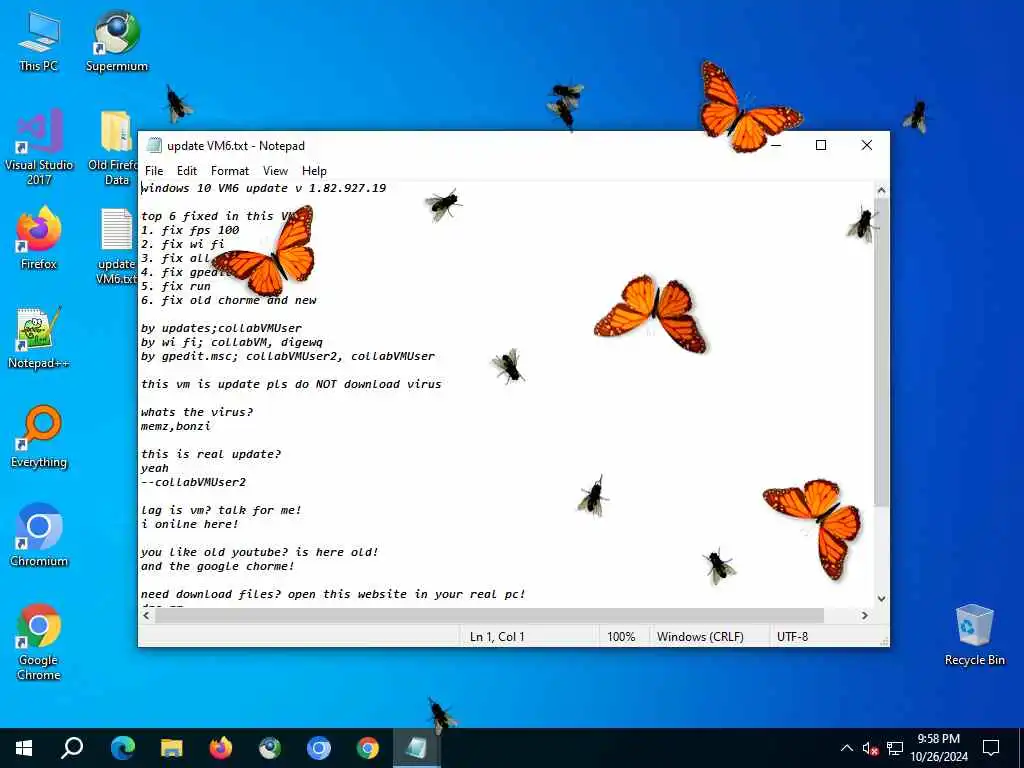Launch Chromium from the taskbar
Viewport: 1024px width, 768px height.
(x=319, y=748)
